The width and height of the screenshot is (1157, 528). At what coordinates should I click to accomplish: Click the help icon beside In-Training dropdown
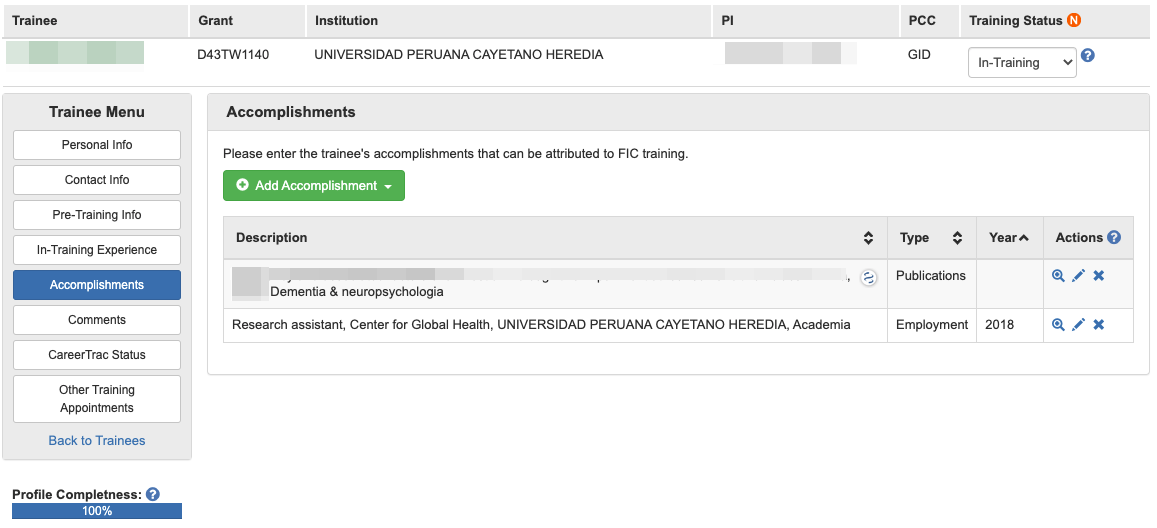click(1088, 56)
